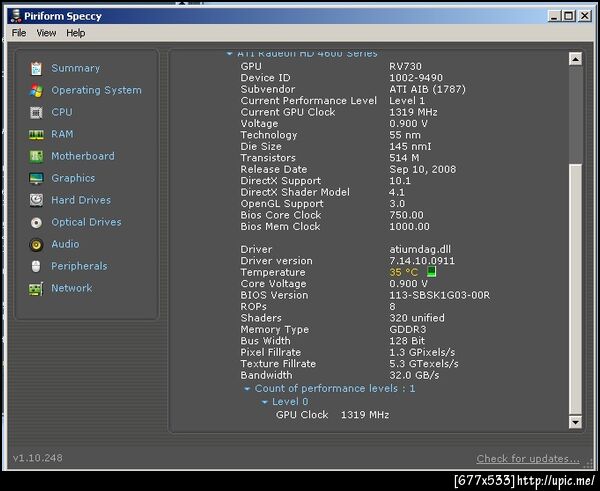Click the OpenGL Support row label
The width and height of the screenshot is (600, 491).
282,204
